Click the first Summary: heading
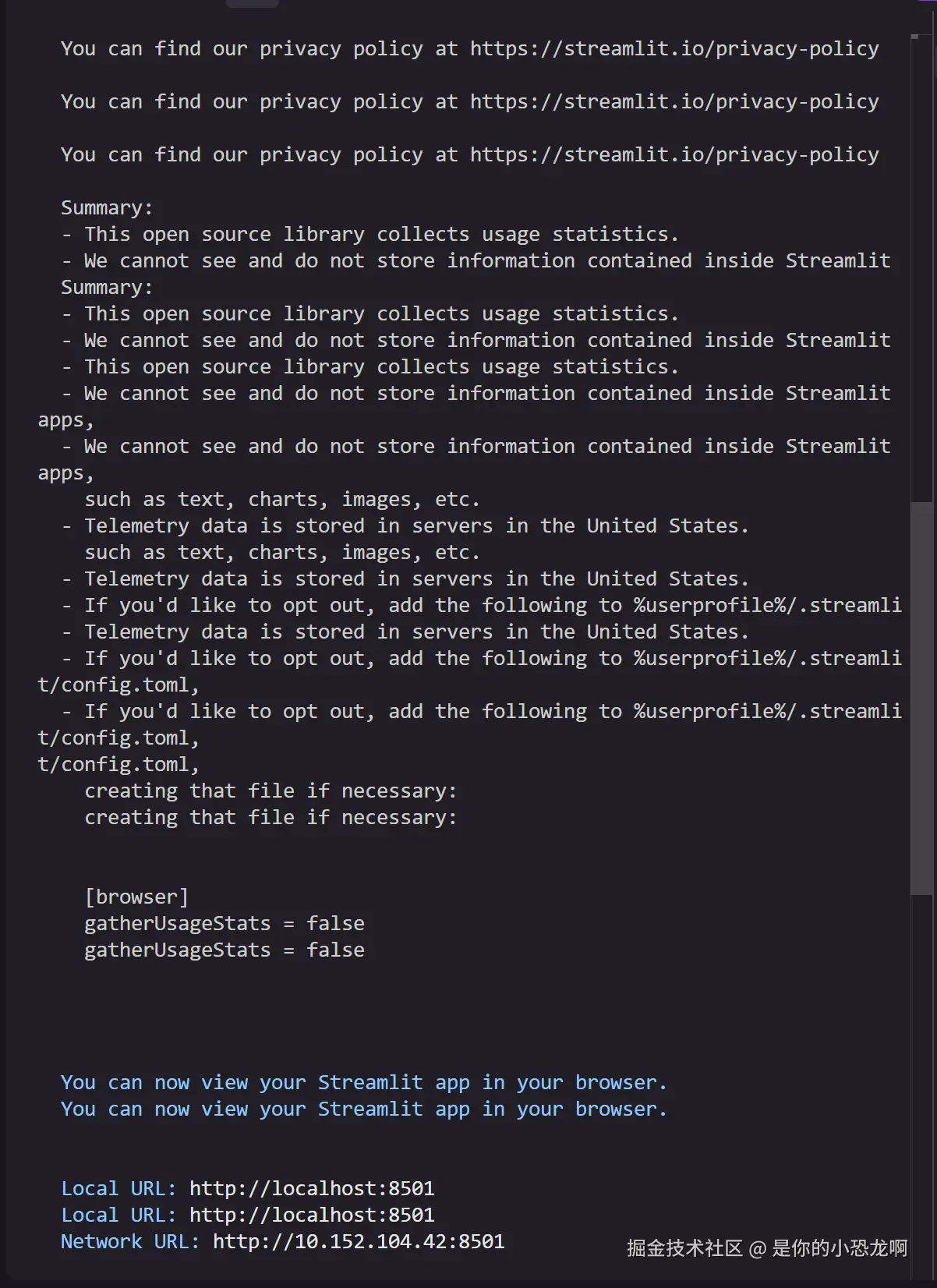This screenshot has width=937, height=1288. (x=108, y=207)
